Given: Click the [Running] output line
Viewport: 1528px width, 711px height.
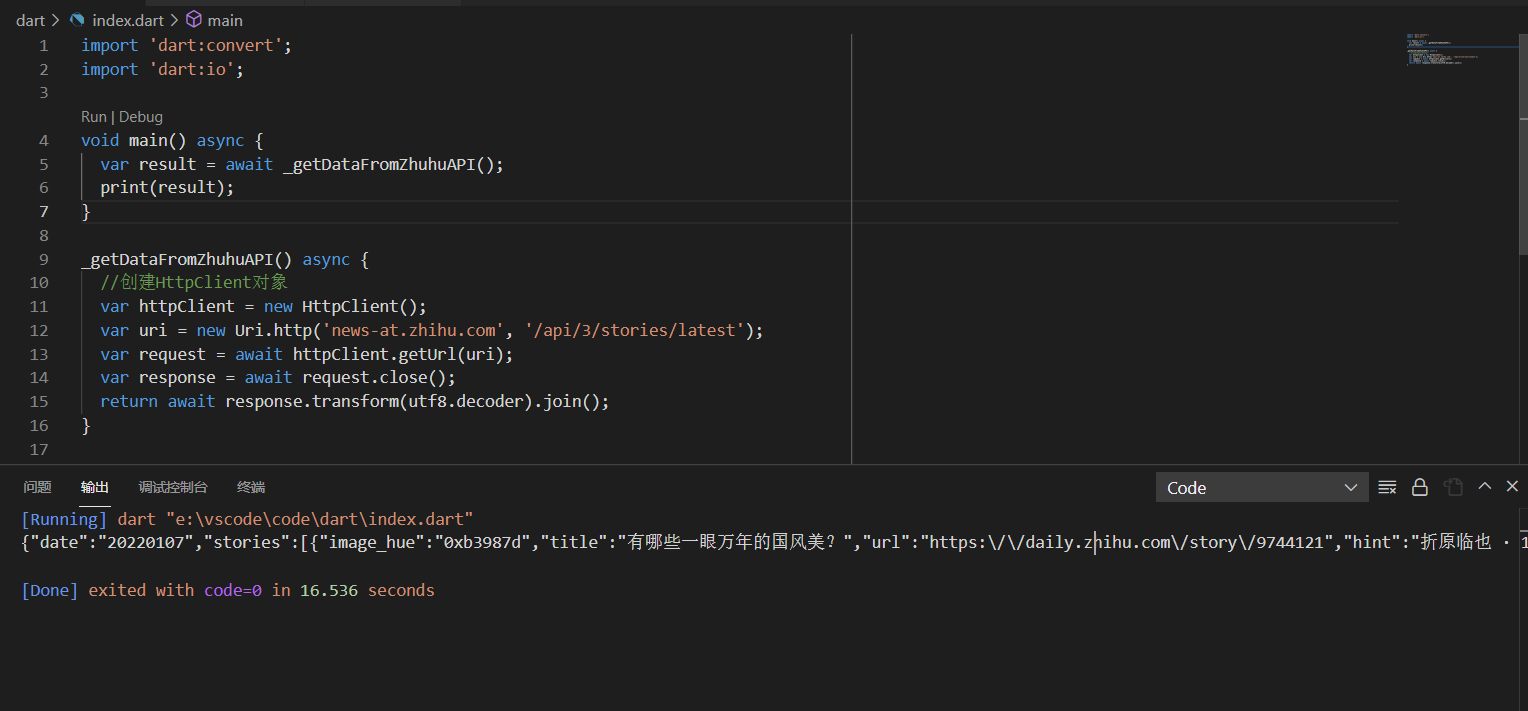Looking at the screenshot, I should point(247,519).
